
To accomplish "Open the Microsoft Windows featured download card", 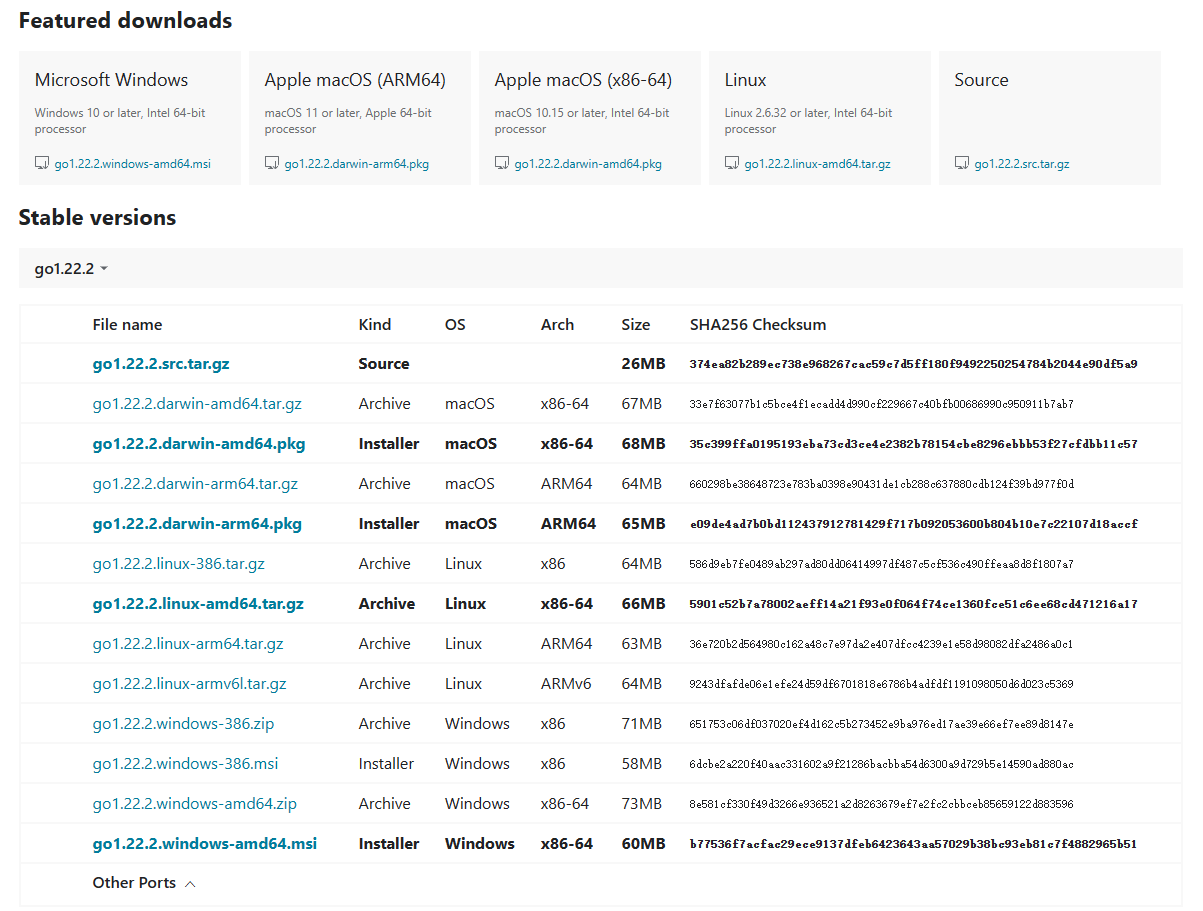I will pos(130,118).
